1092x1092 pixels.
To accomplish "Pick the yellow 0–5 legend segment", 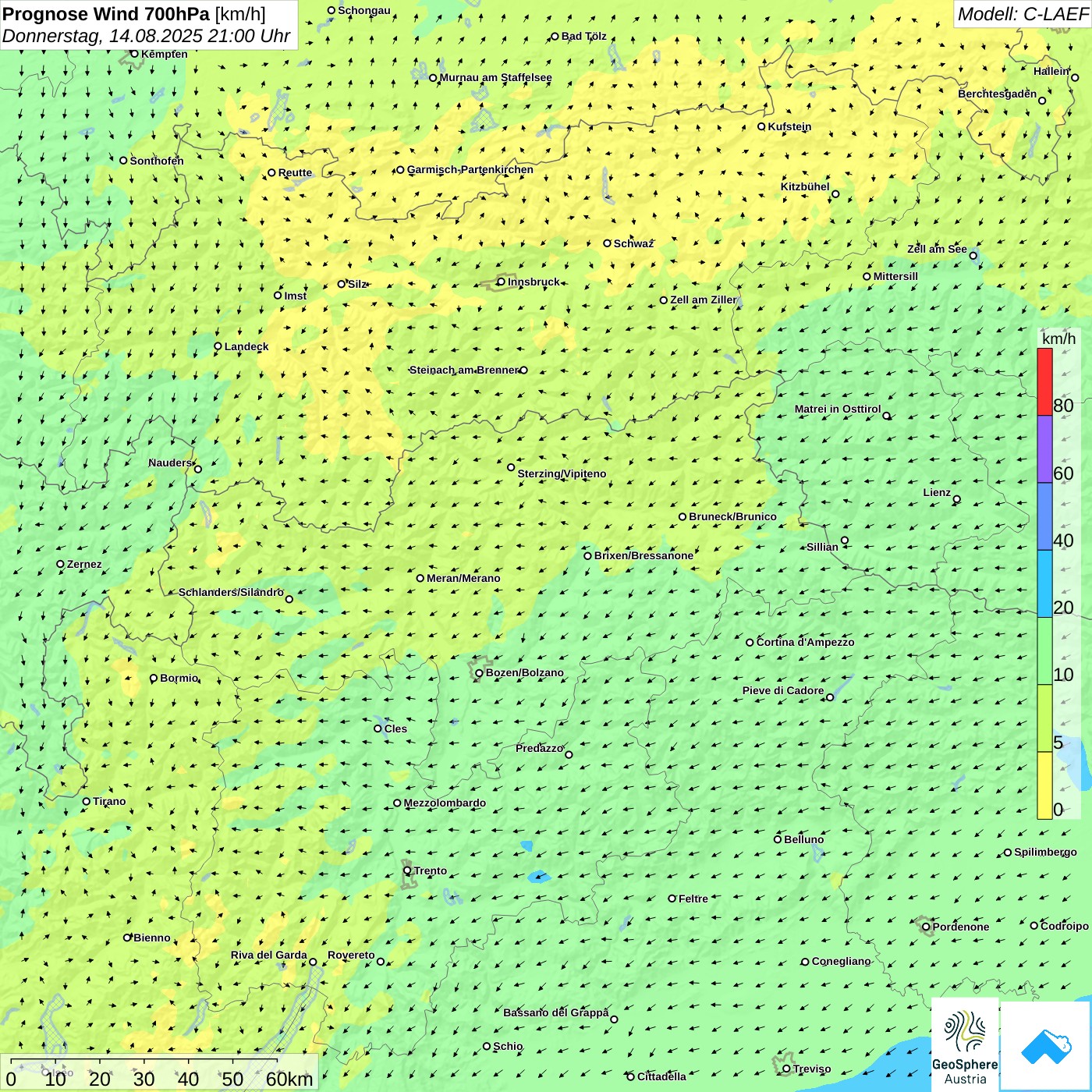I will [x=1044, y=785].
